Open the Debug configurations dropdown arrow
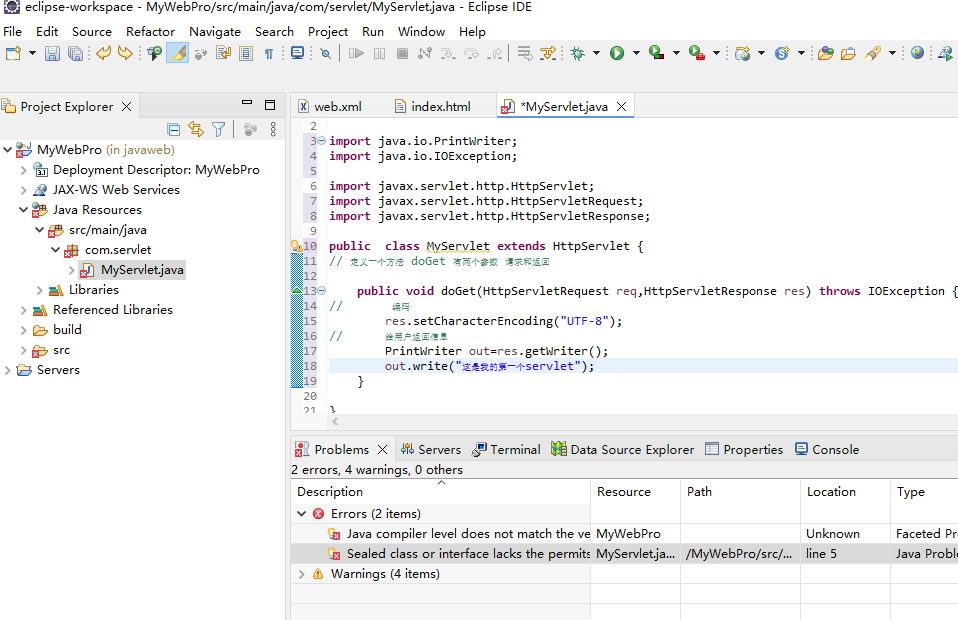958x620 pixels. coord(596,54)
